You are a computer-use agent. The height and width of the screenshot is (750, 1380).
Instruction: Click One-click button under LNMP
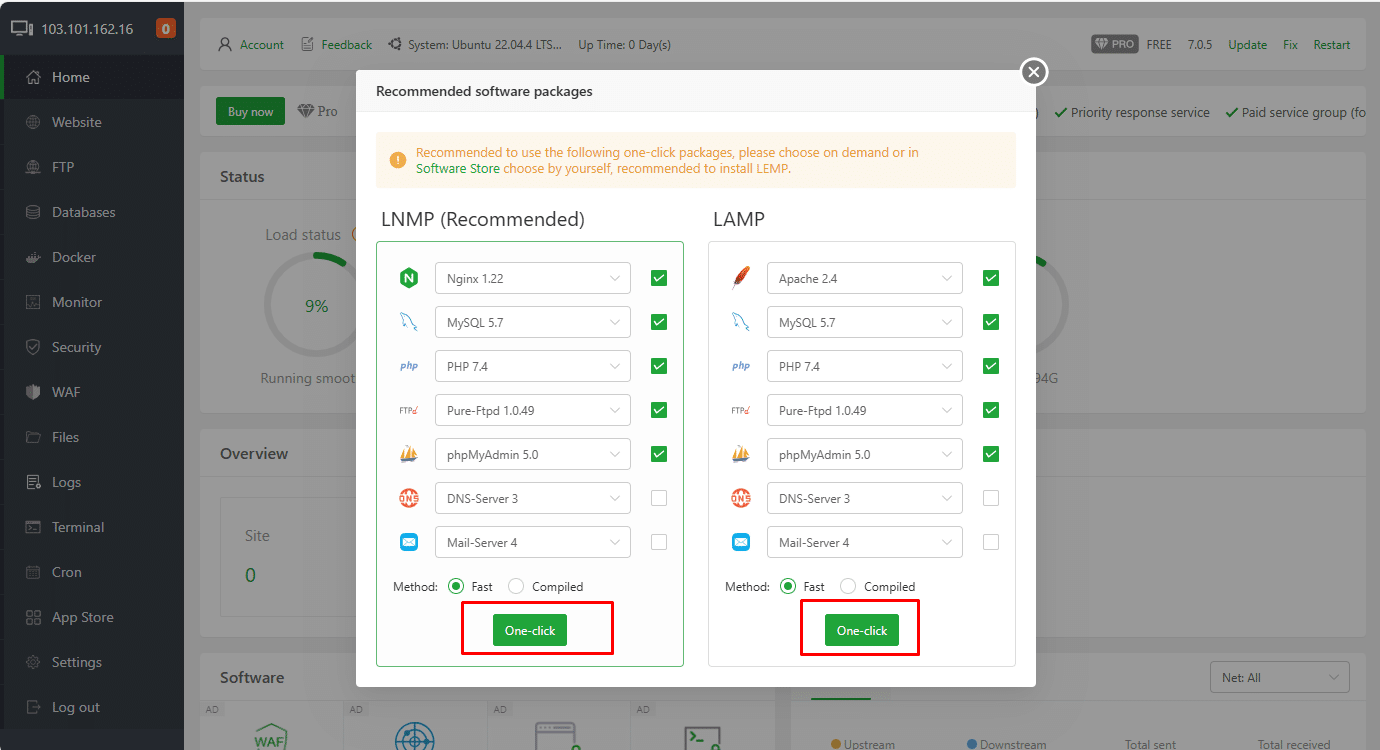point(530,630)
